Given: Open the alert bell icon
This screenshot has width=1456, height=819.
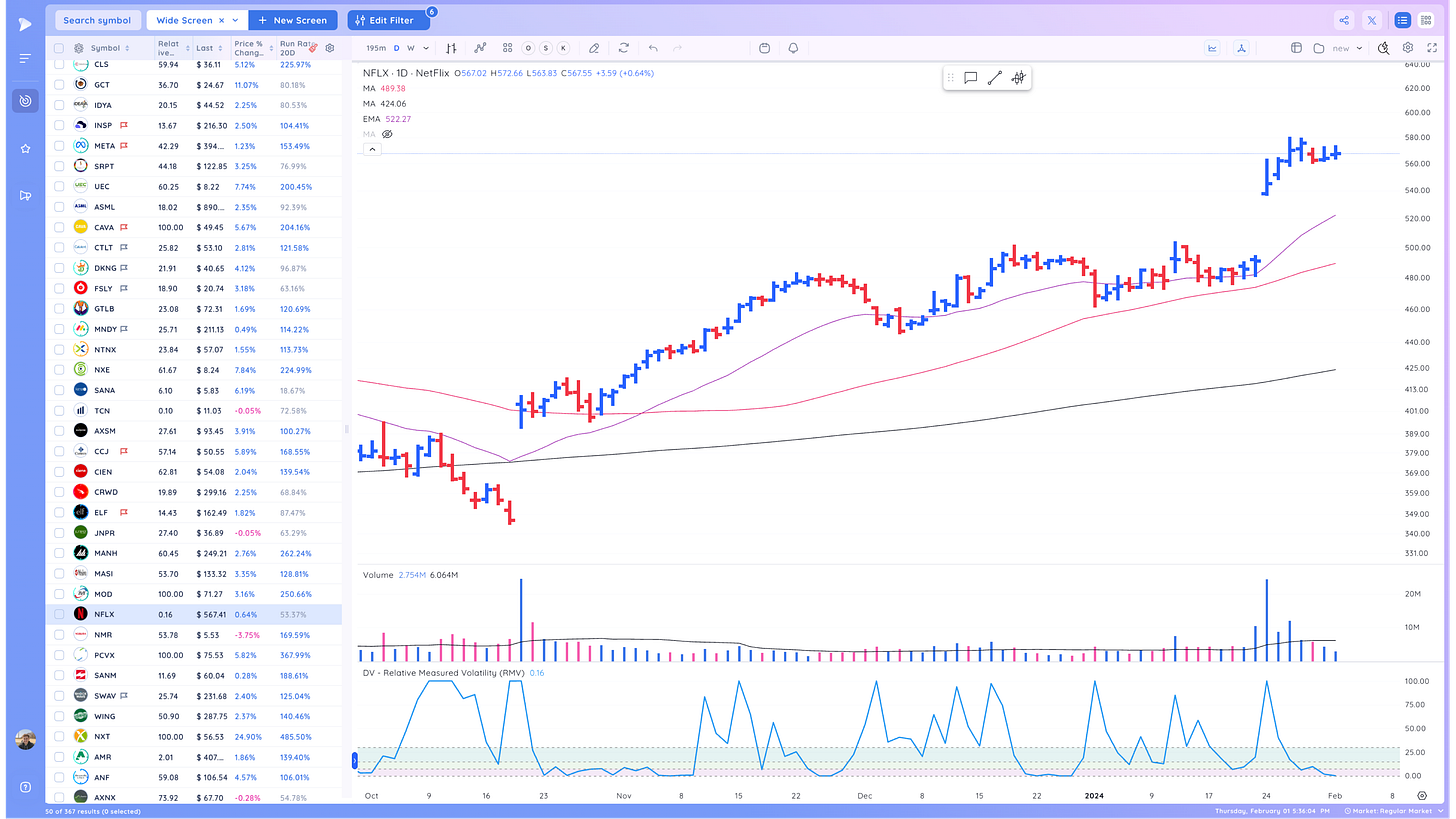Looking at the screenshot, I should [793, 48].
